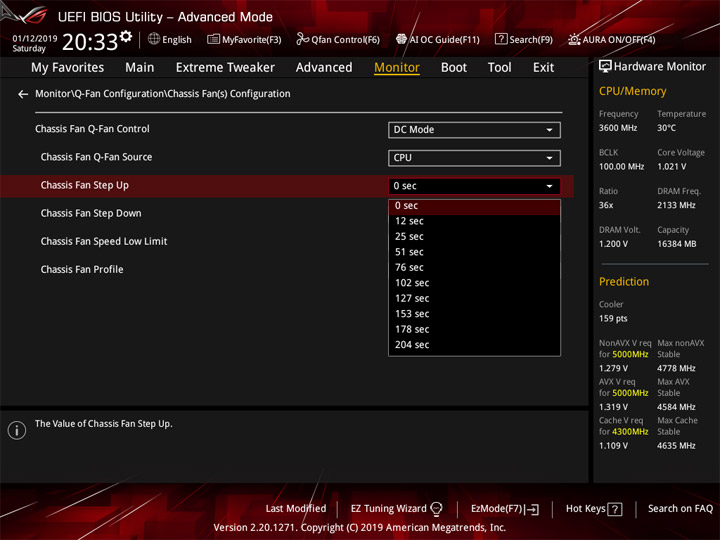Pick 127 sec from the list
The height and width of the screenshot is (540, 720).
pyautogui.click(x=474, y=298)
